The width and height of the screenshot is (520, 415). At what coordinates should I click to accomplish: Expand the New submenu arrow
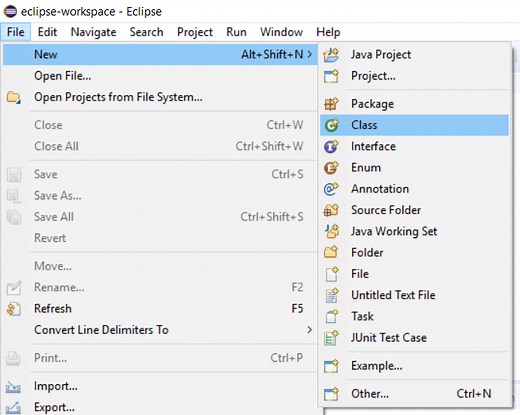(x=310, y=54)
